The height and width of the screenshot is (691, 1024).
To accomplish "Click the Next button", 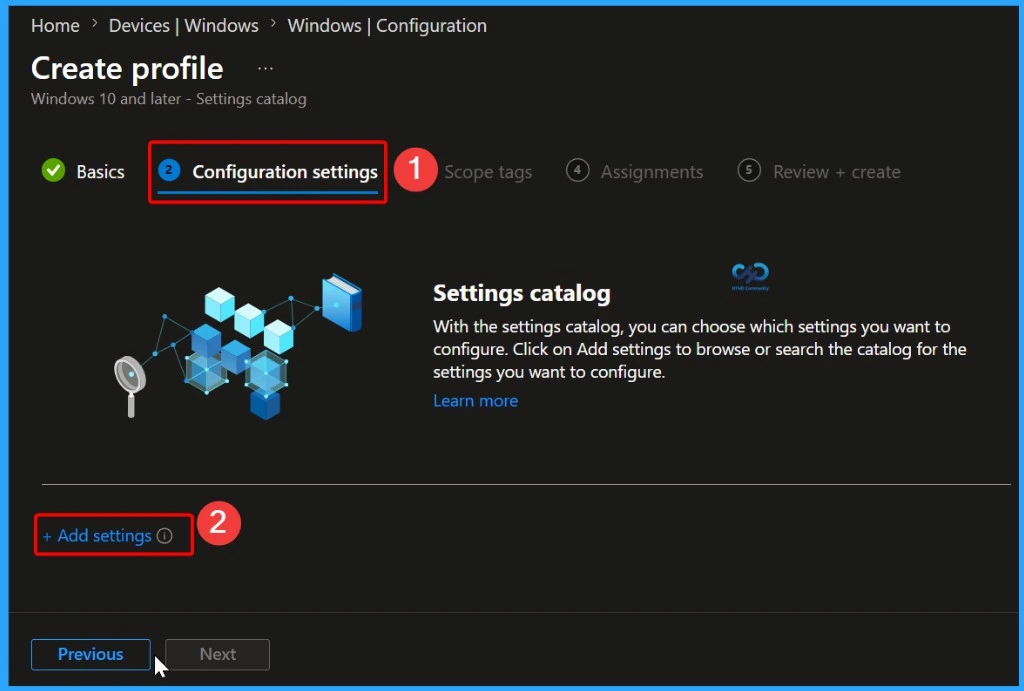I will pyautogui.click(x=217, y=654).
